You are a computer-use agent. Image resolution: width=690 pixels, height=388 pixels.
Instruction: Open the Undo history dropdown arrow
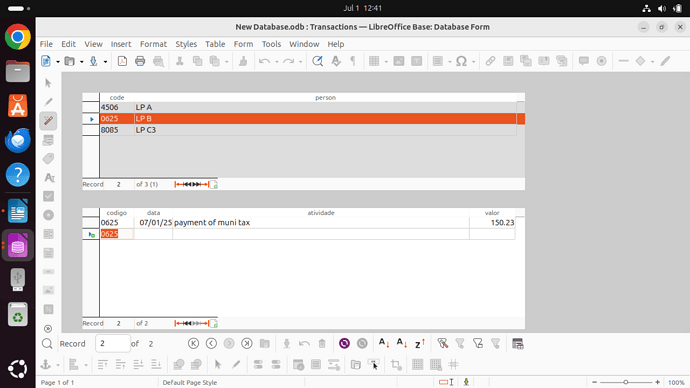click(277, 62)
